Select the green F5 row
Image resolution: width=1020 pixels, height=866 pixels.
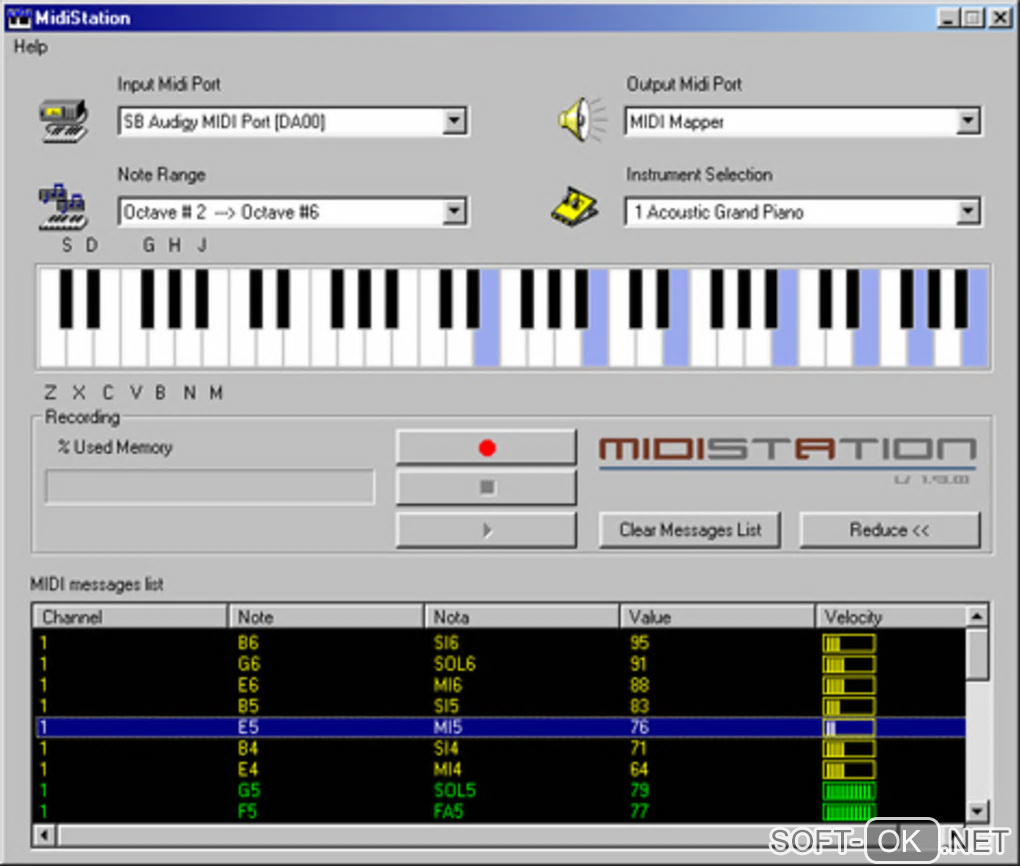click(499, 811)
